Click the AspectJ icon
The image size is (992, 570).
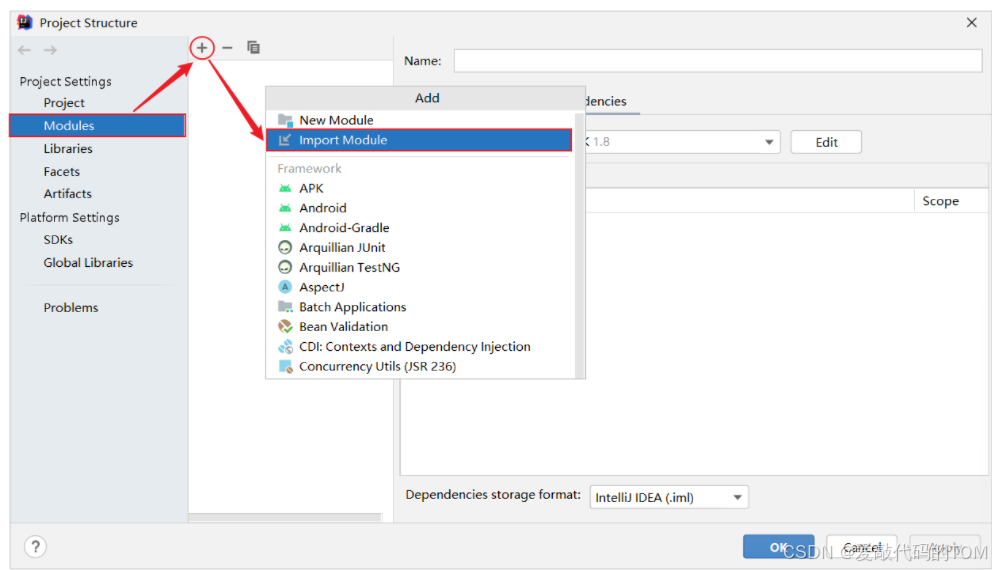(285, 287)
